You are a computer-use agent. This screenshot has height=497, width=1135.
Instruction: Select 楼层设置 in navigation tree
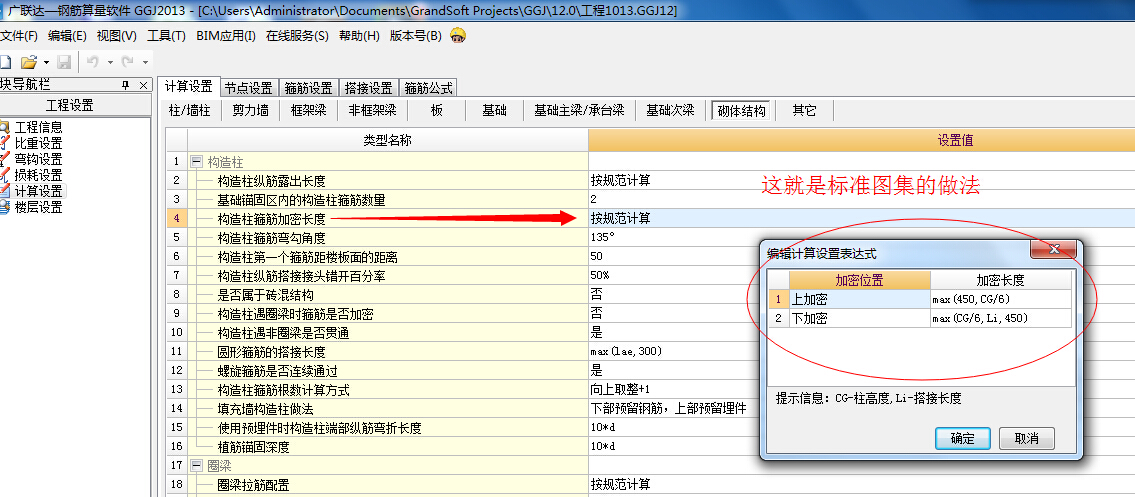[38, 207]
